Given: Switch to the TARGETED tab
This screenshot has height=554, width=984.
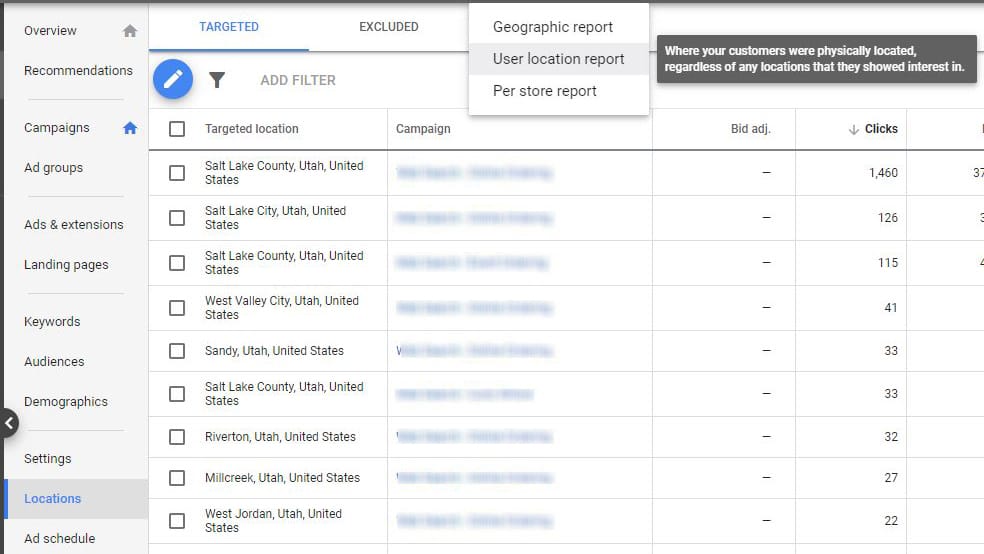Looking at the screenshot, I should coord(228,27).
